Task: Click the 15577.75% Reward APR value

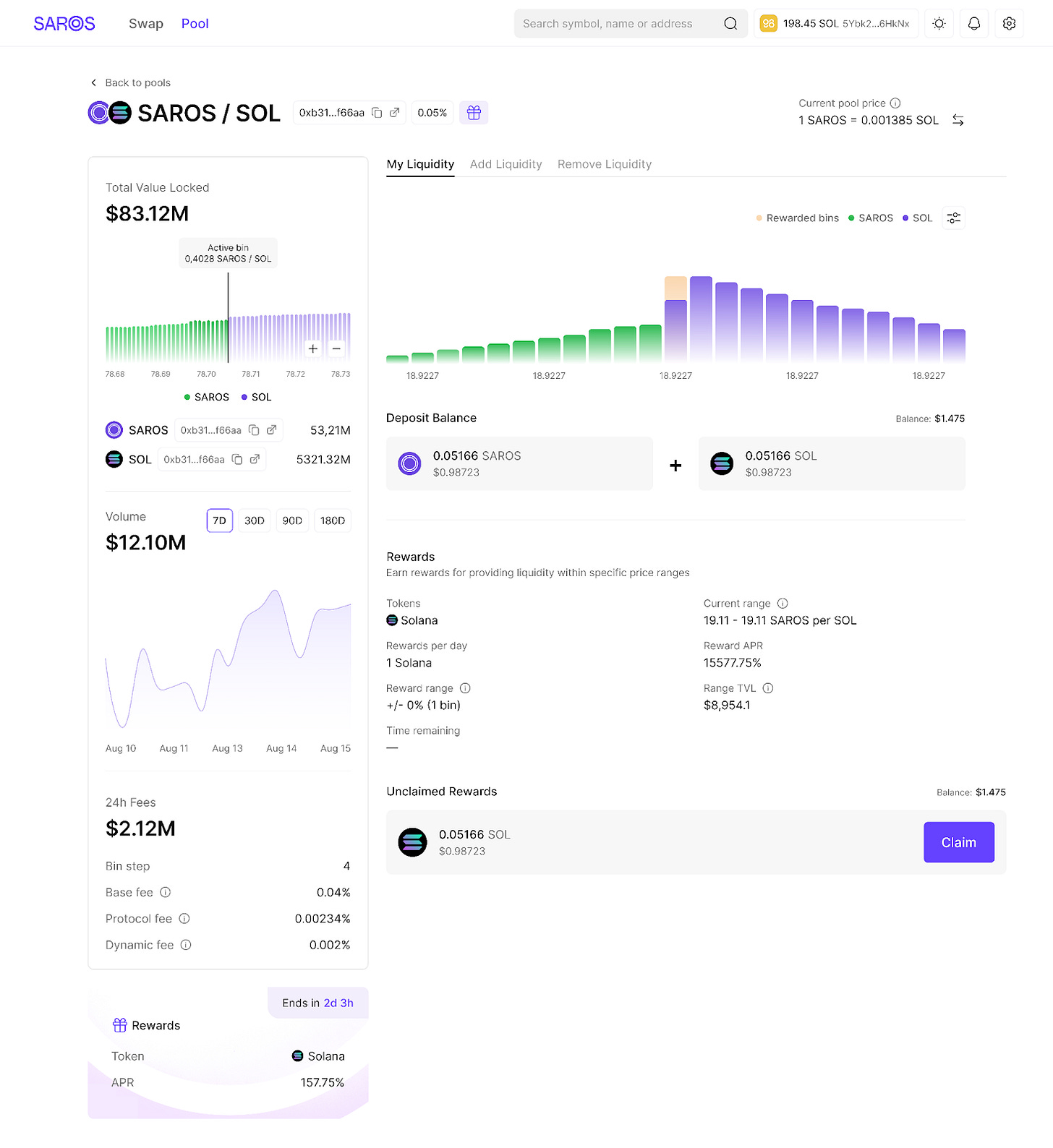Action: click(x=733, y=663)
